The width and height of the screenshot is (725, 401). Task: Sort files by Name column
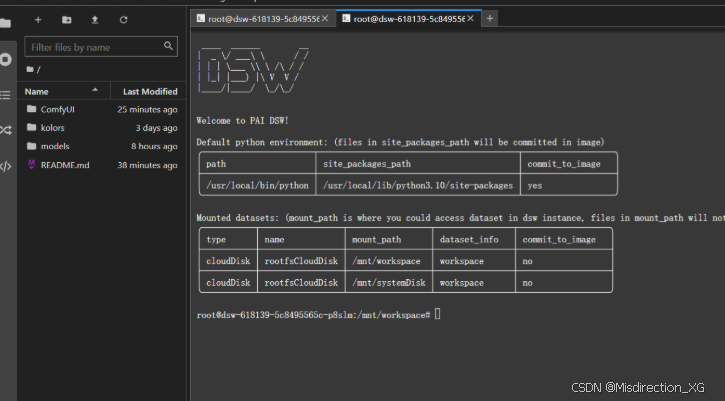[63, 91]
